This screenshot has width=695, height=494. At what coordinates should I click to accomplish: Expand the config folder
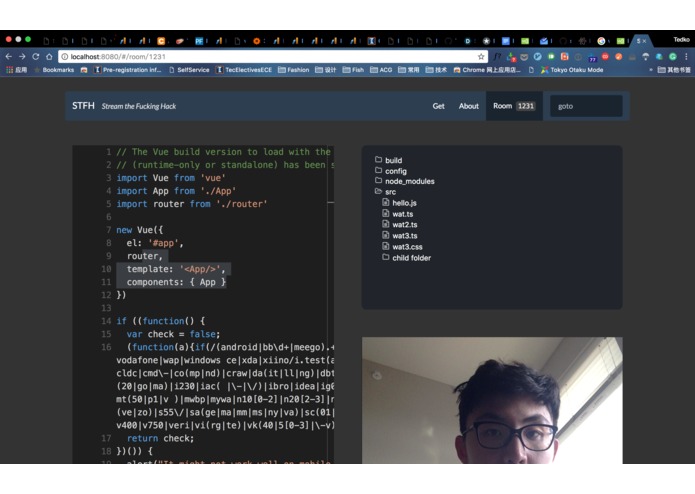391,171
